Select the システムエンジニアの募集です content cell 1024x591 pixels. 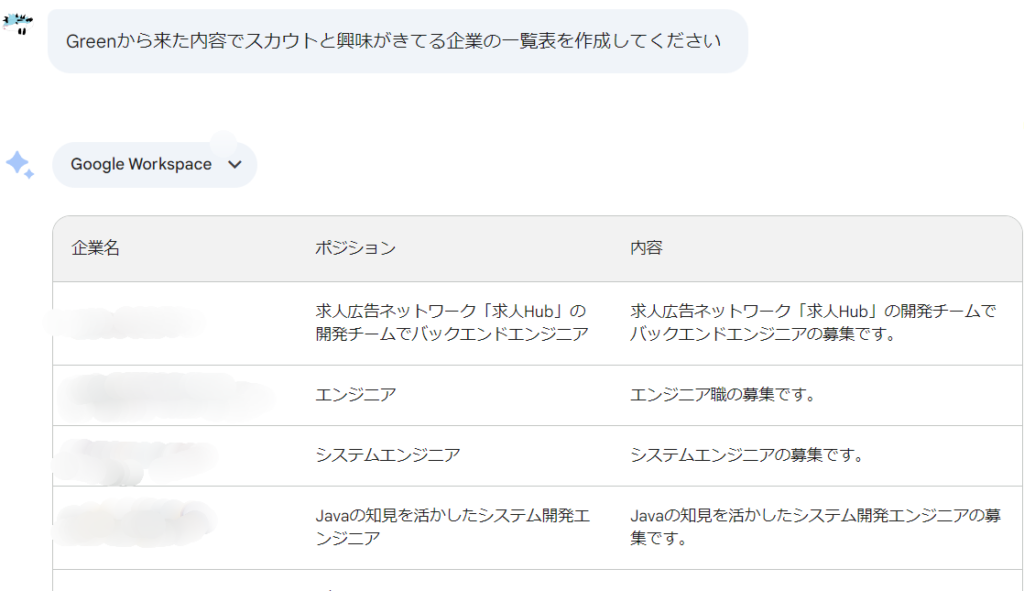point(746,455)
